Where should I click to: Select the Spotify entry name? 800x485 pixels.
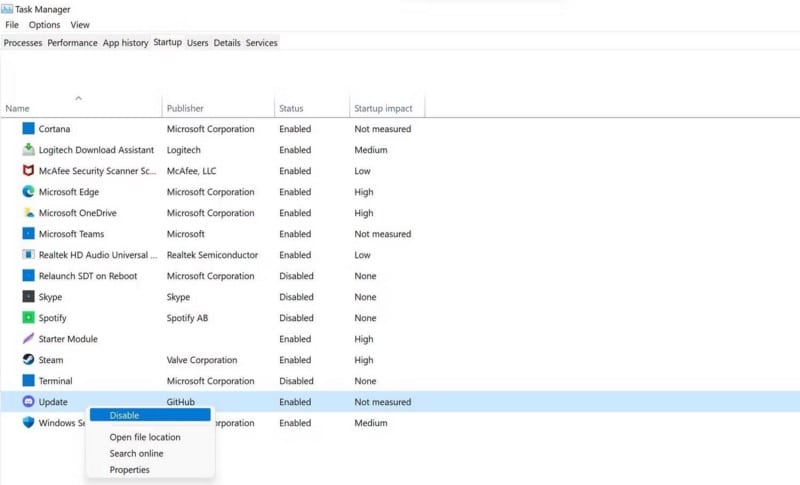point(53,318)
